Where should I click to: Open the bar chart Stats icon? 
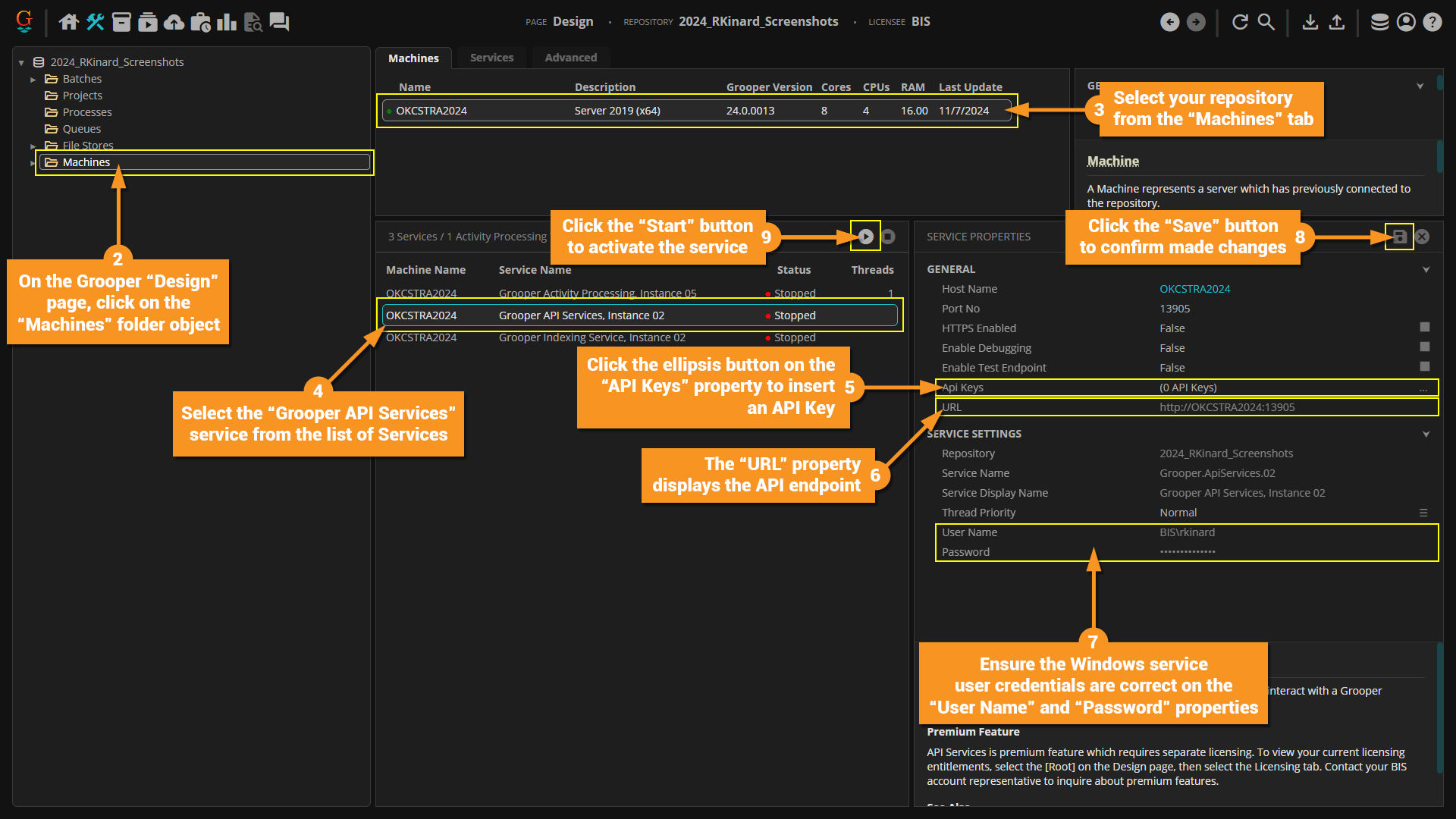226,22
